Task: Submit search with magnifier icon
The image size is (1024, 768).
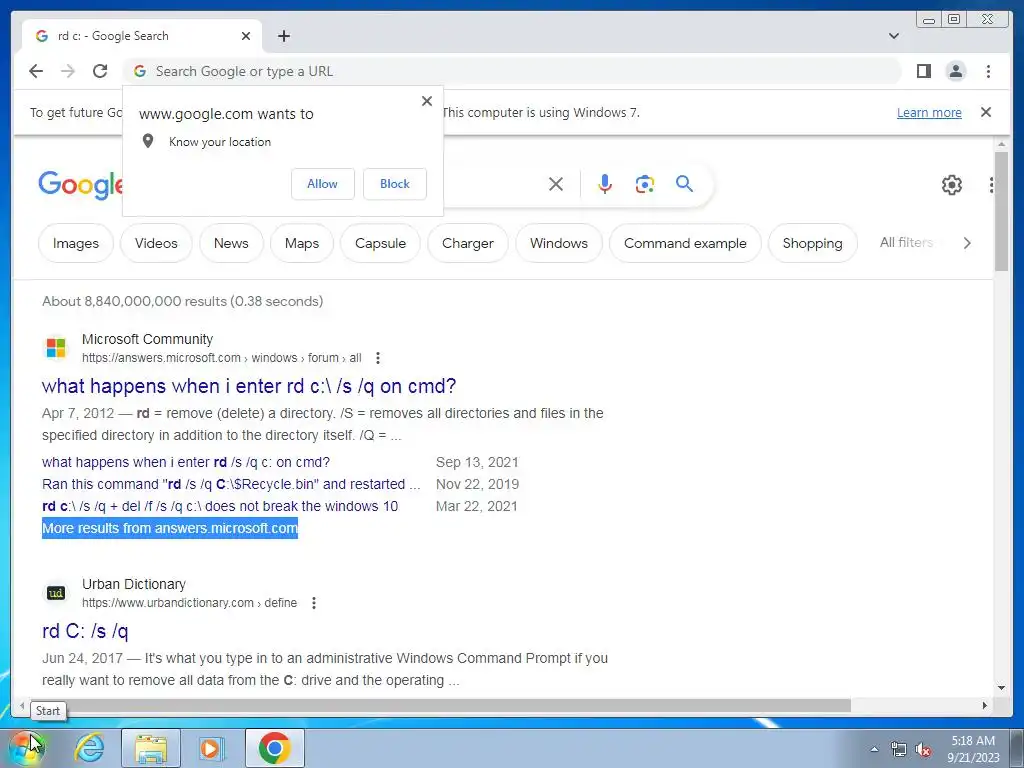Action: click(x=684, y=184)
